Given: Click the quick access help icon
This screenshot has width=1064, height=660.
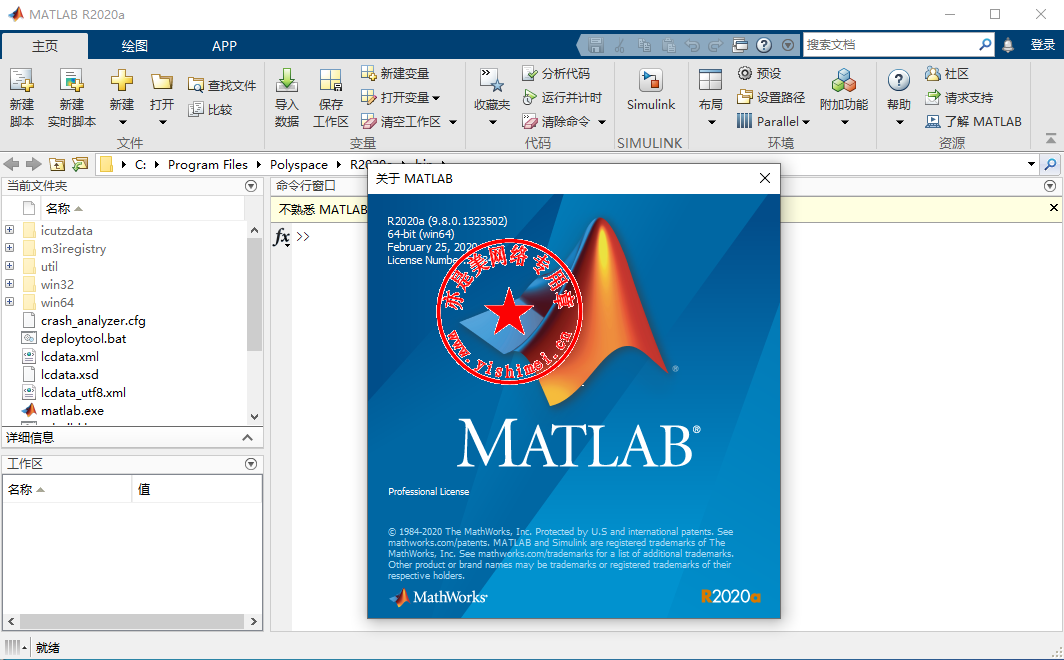Looking at the screenshot, I should click(764, 45).
